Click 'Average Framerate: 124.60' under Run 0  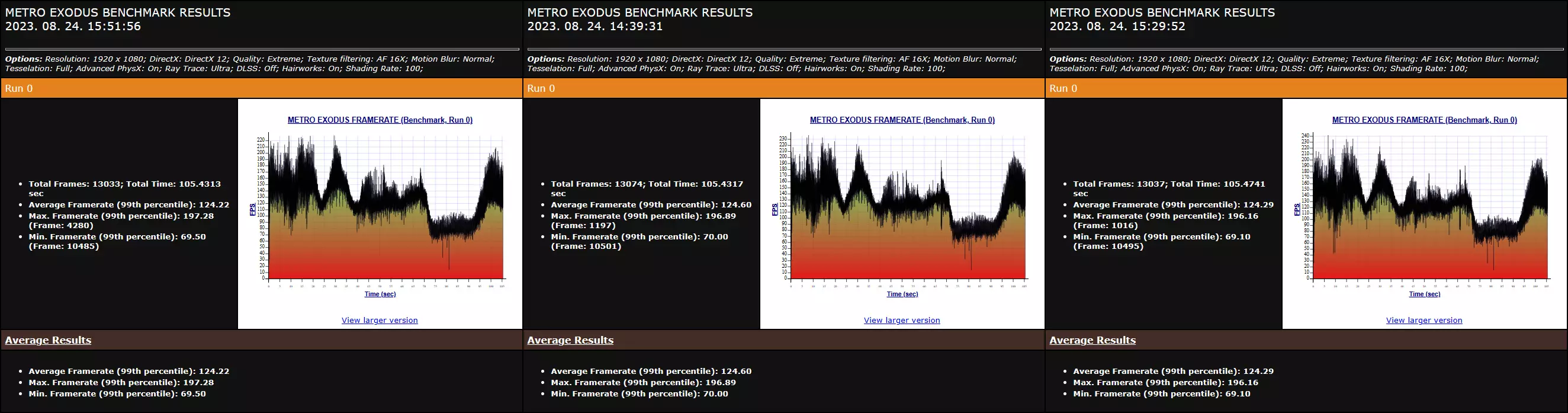coord(651,204)
